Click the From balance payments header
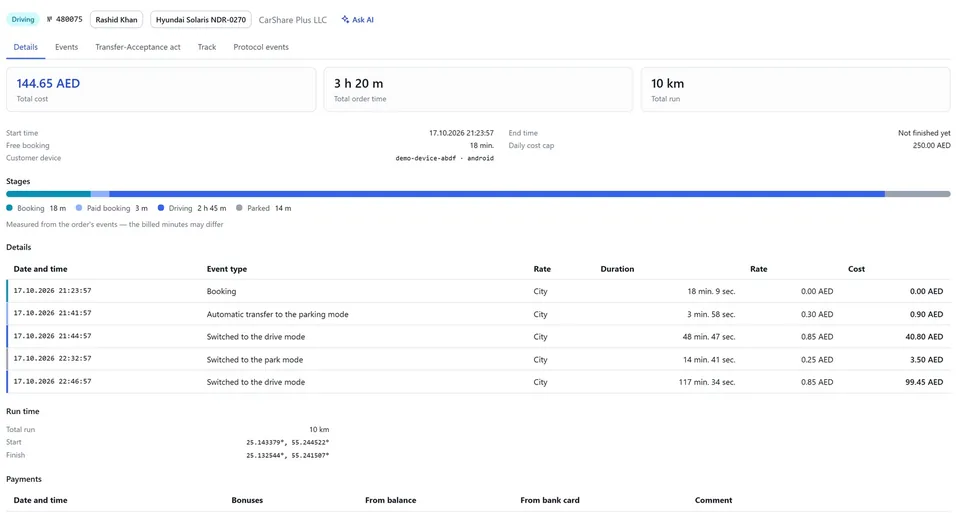The image size is (960, 516). pyautogui.click(x=391, y=500)
